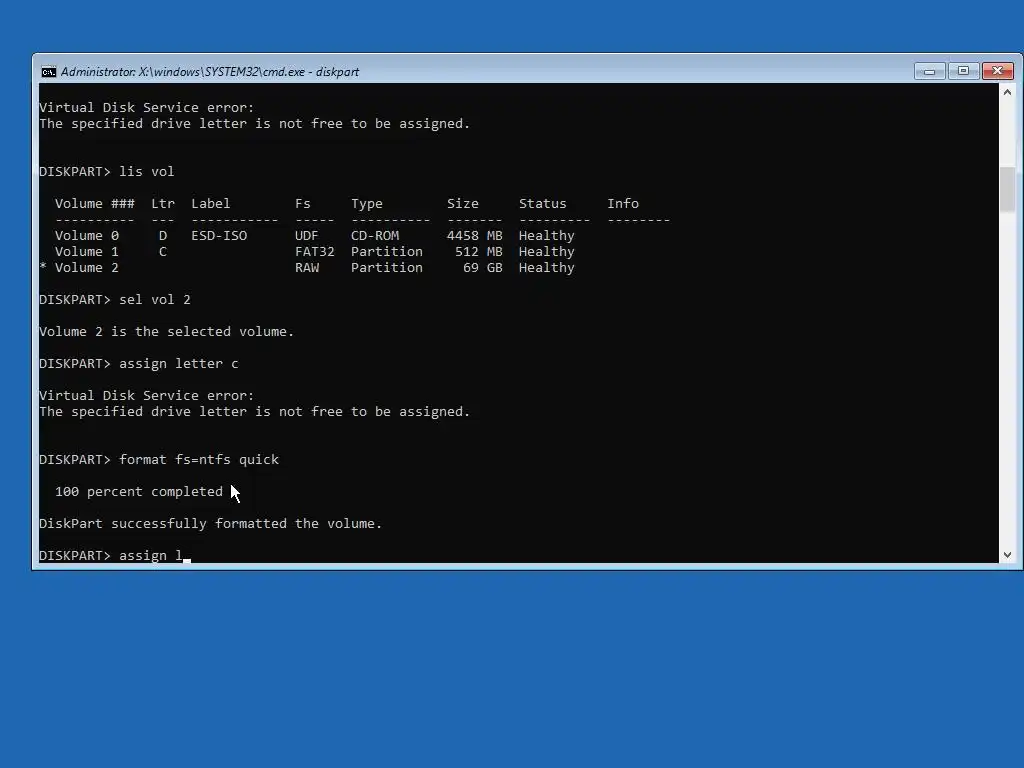Click the 'Ltr' column header
This screenshot has height=768, width=1024.
(163, 203)
